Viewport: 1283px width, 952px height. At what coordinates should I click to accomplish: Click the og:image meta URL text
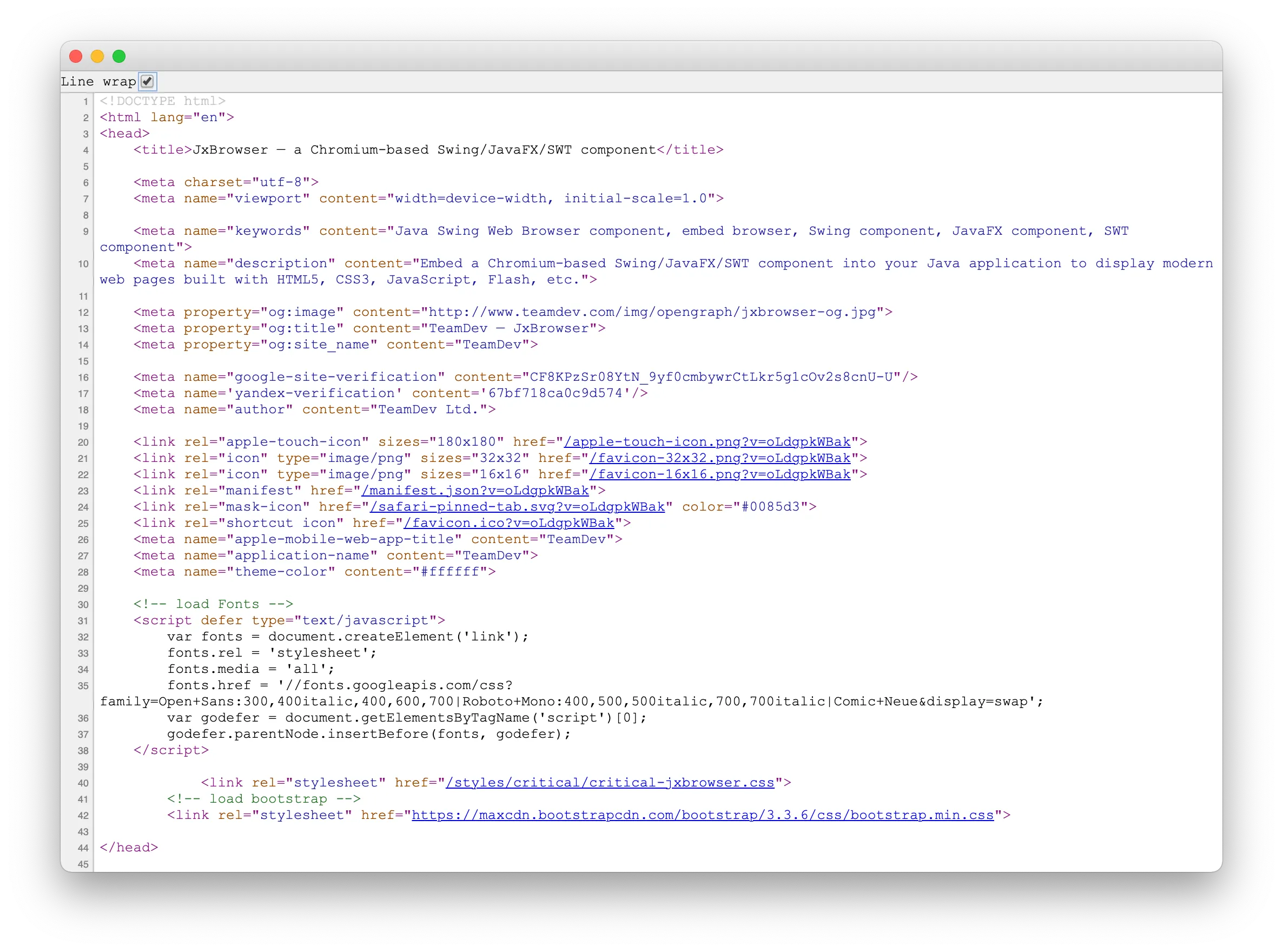(x=653, y=312)
